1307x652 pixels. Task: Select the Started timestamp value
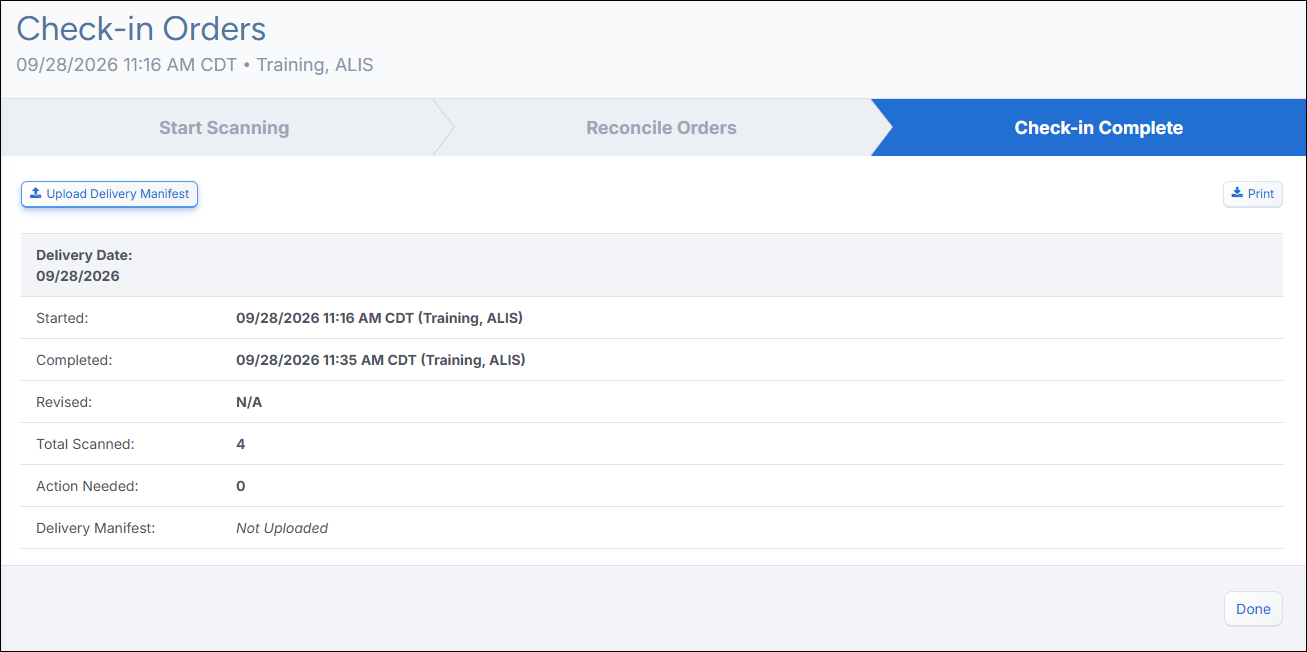point(379,318)
